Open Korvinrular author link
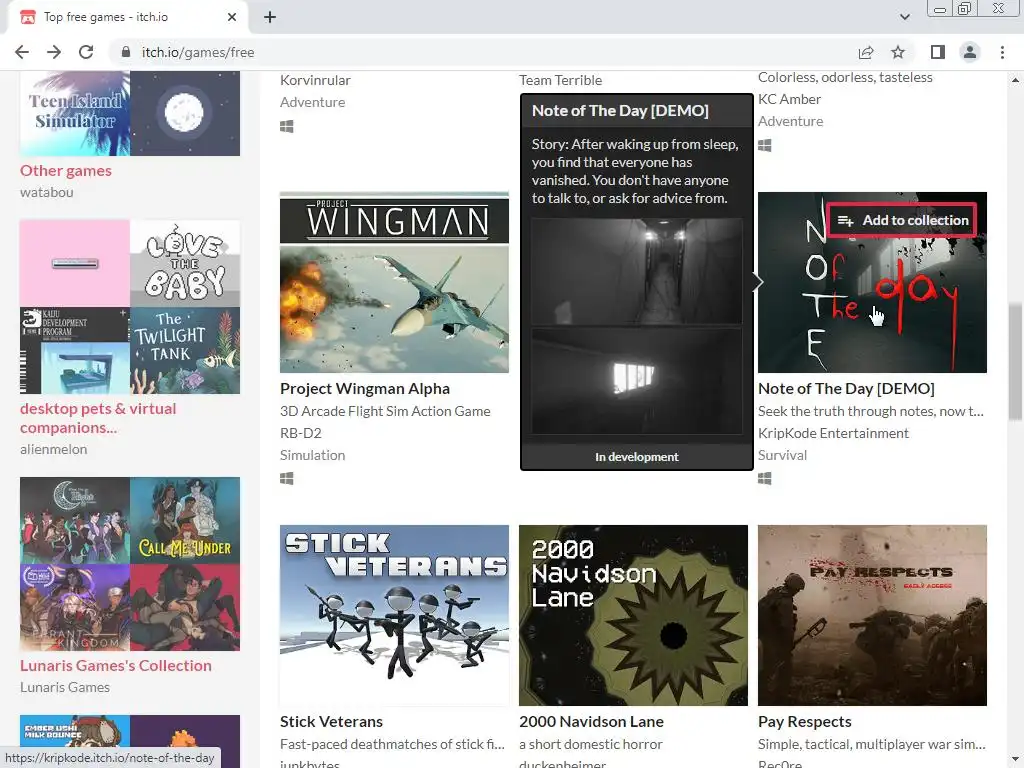This screenshot has width=1024, height=768. point(315,80)
